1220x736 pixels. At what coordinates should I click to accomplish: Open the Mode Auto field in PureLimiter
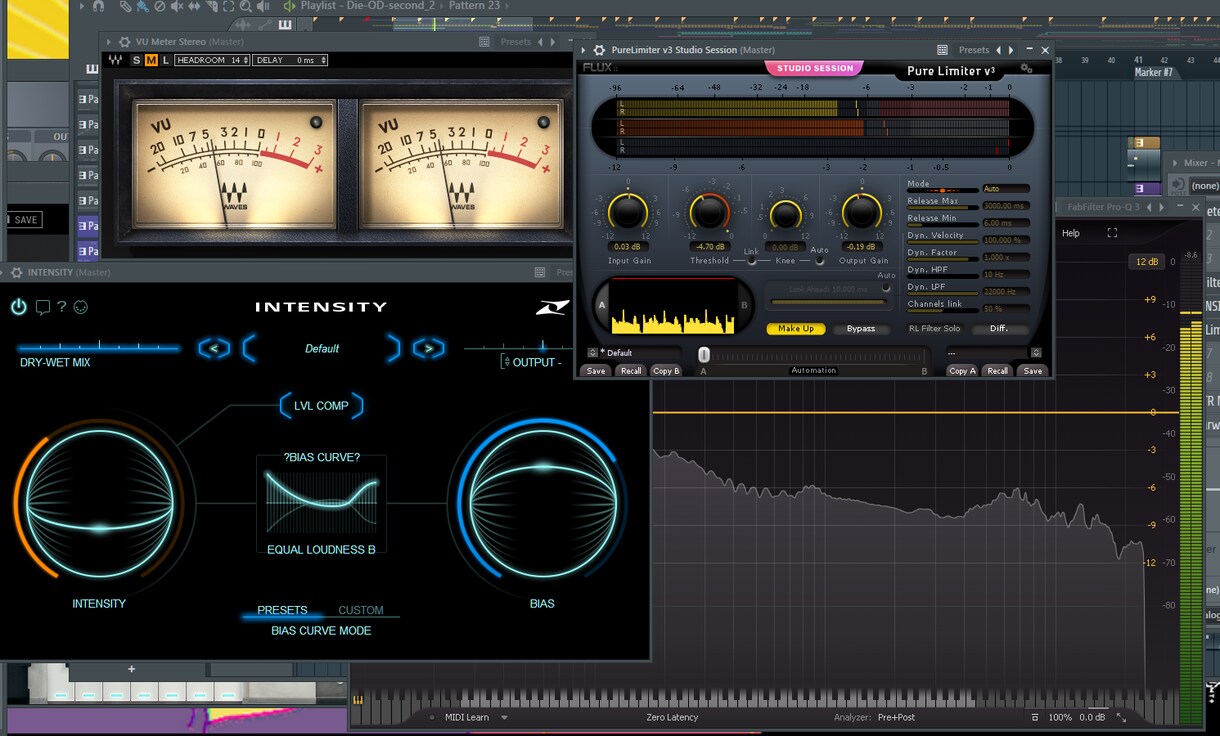pyautogui.click(x=1005, y=188)
